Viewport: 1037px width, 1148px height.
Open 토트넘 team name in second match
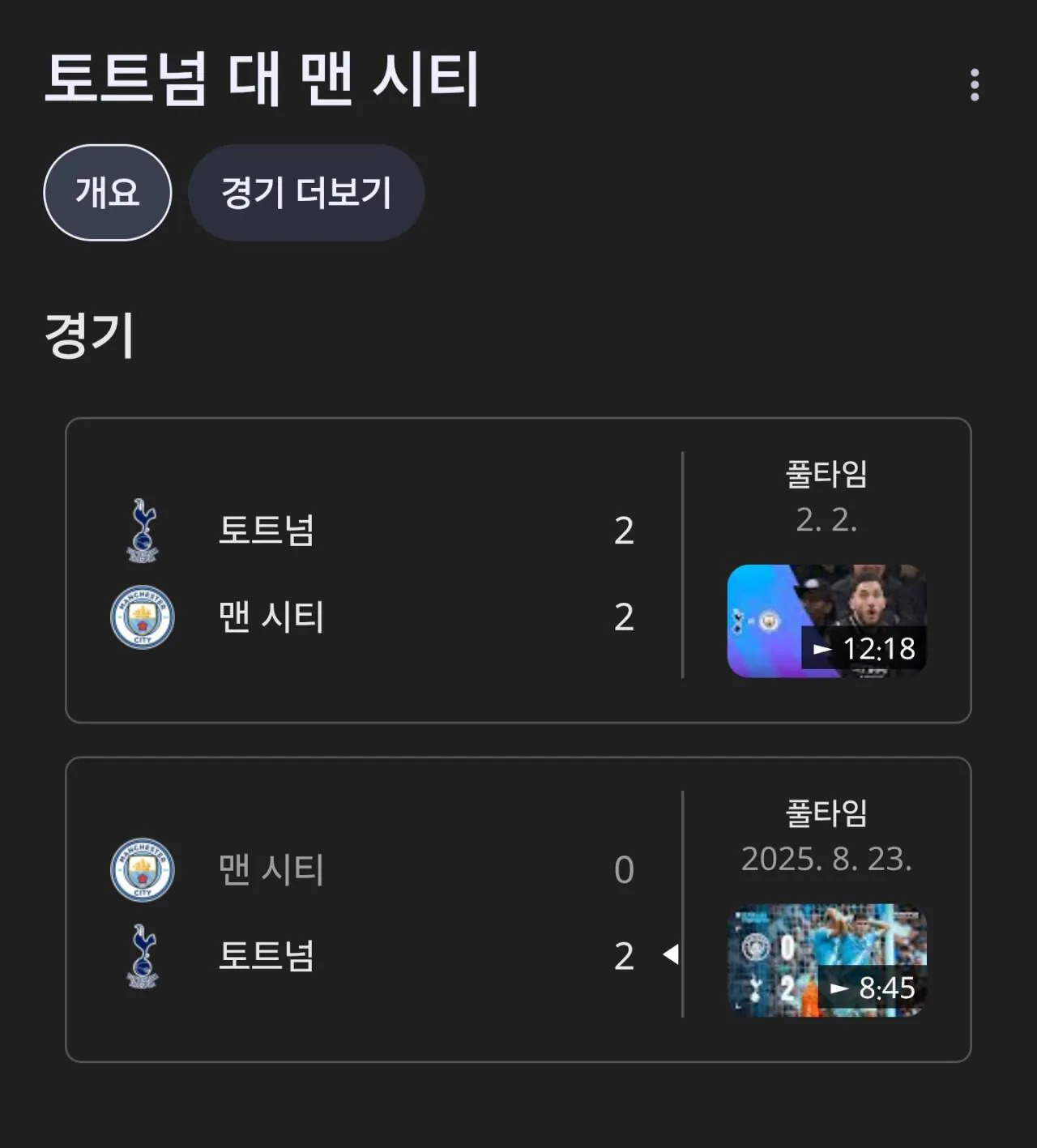(x=267, y=956)
